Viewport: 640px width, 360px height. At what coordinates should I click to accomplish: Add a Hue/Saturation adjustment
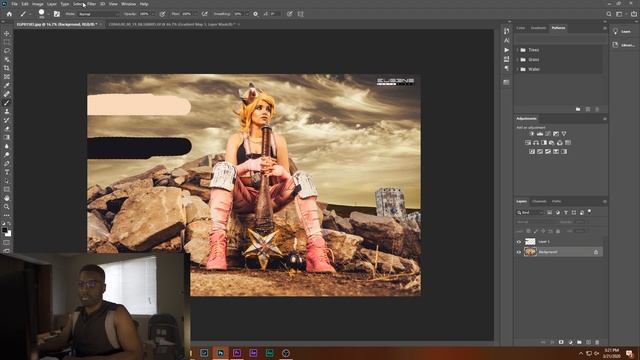pyautogui.click(x=528, y=143)
